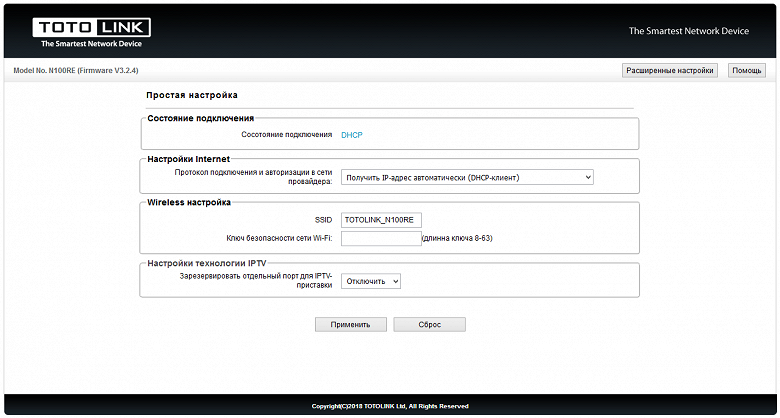780x418 pixels.
Task: Click the 'Сосотояние подключения' label
Action: 287,135
